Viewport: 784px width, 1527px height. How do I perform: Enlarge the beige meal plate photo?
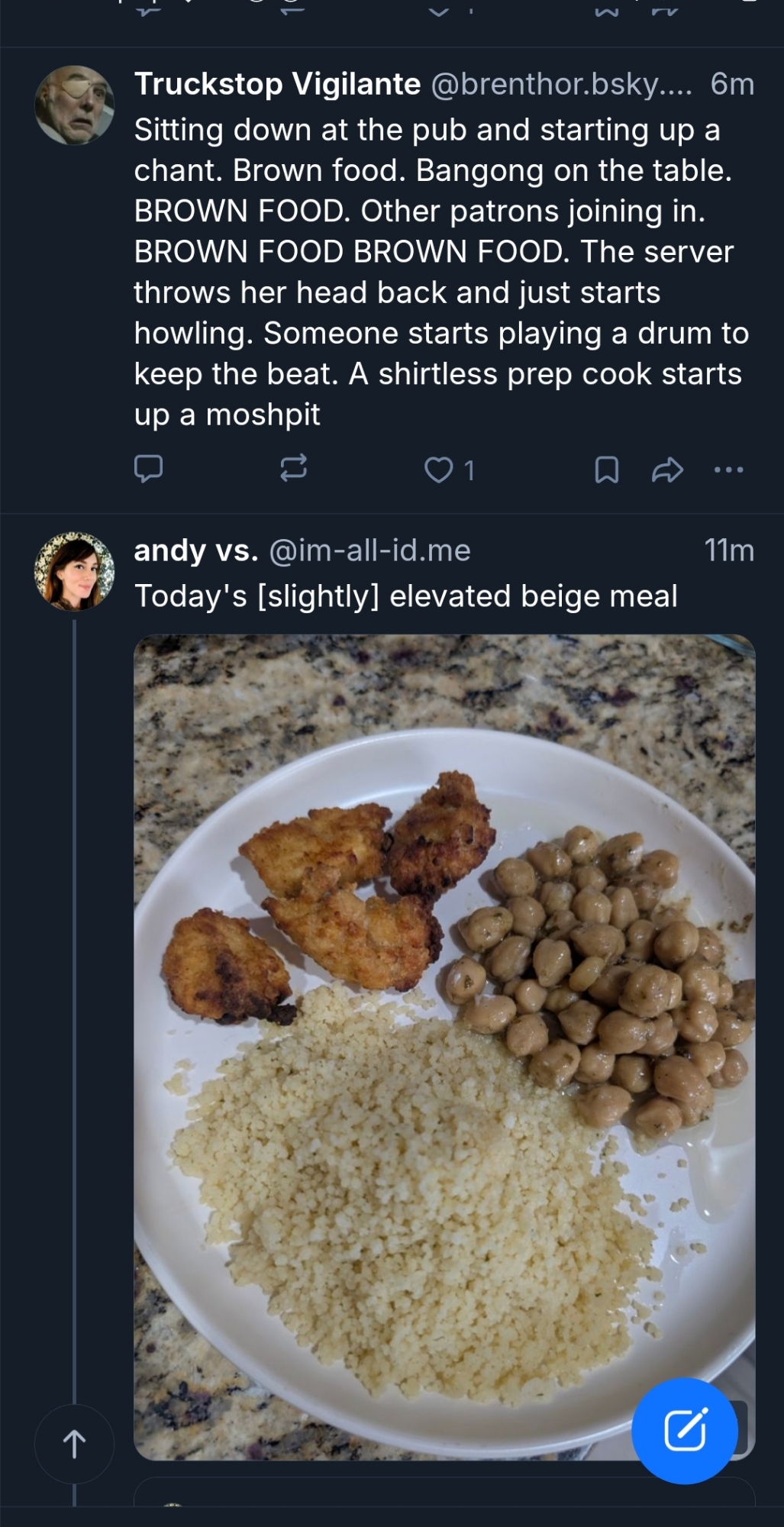[x=444, y=1046]
